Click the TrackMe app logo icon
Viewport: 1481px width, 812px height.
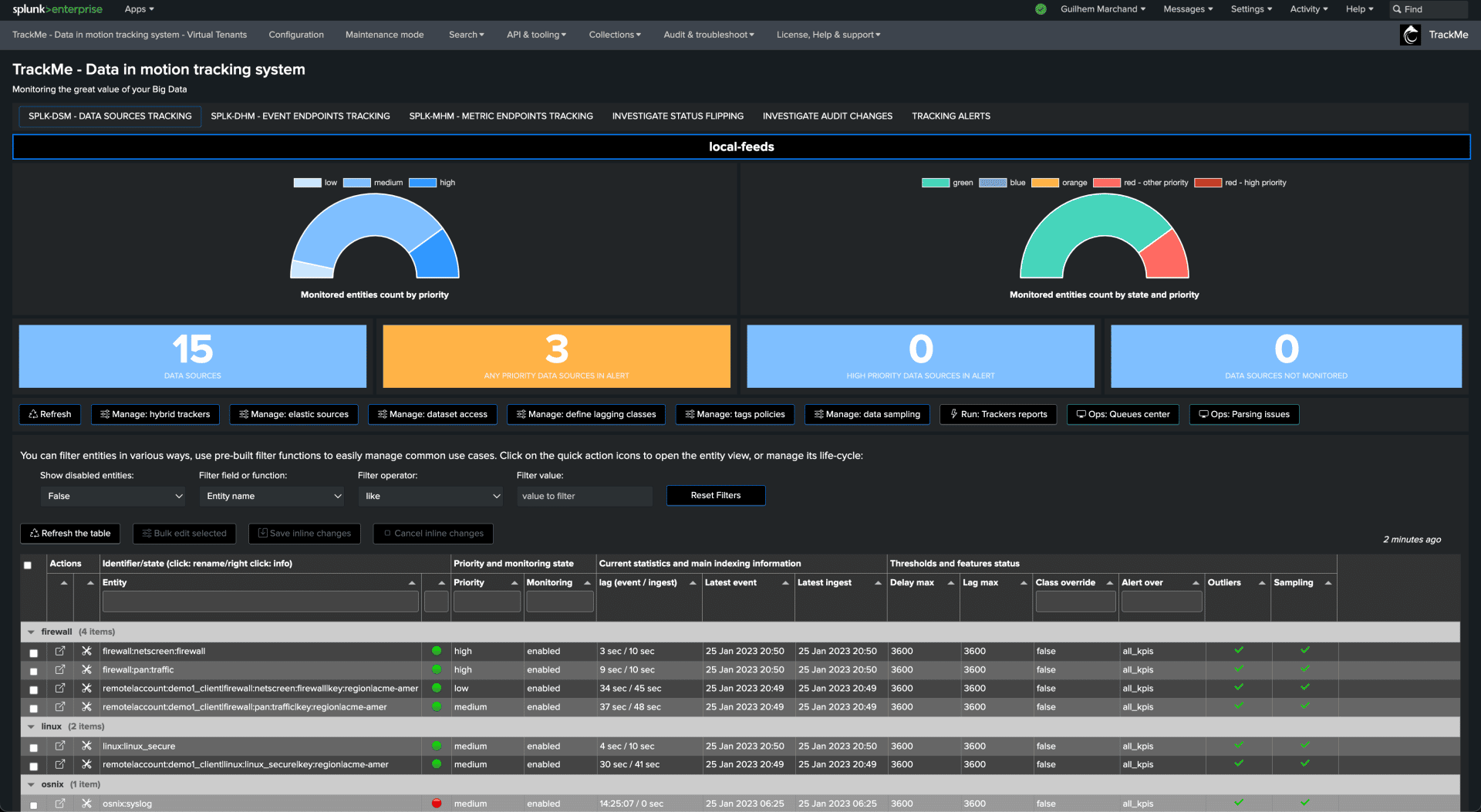[1410, 35]
